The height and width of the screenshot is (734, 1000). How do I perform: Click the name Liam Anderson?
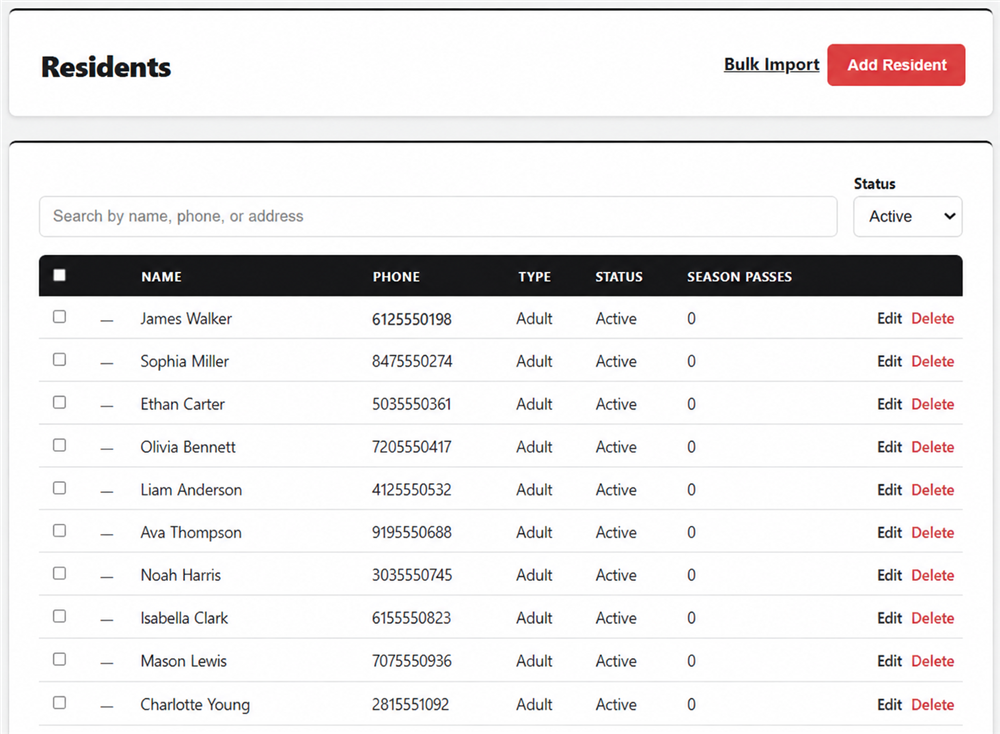pyautogui.click(x=191, y=489)
